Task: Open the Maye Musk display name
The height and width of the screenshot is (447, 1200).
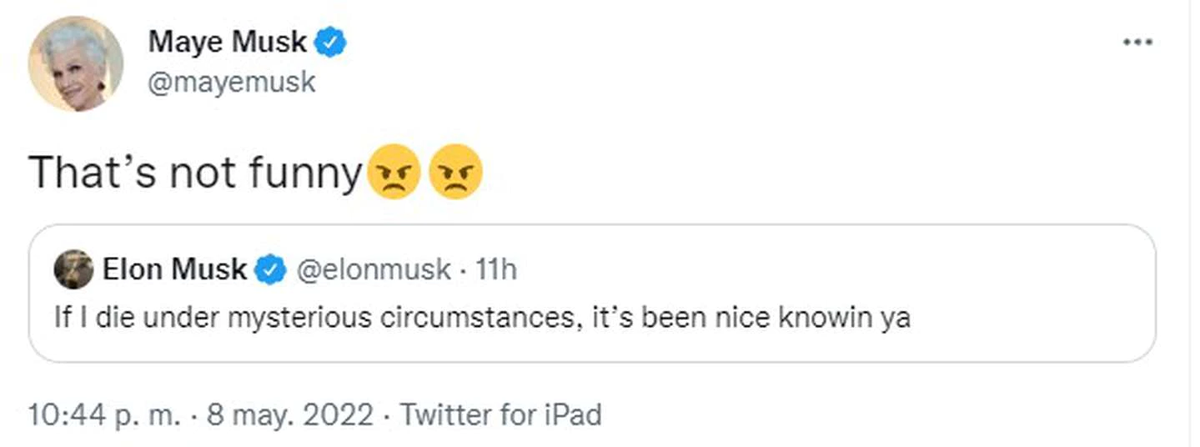Action: pyautogui.click(x=227, y=42)
